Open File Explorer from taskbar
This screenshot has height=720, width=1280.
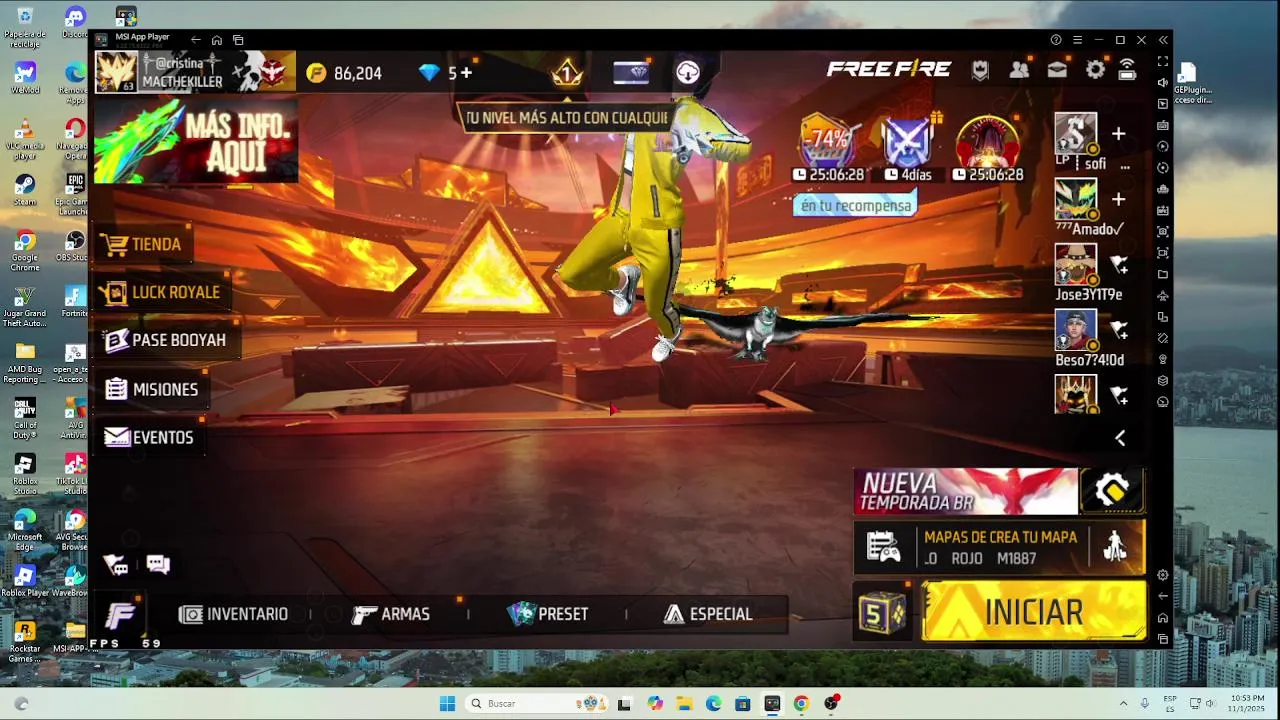684,703
